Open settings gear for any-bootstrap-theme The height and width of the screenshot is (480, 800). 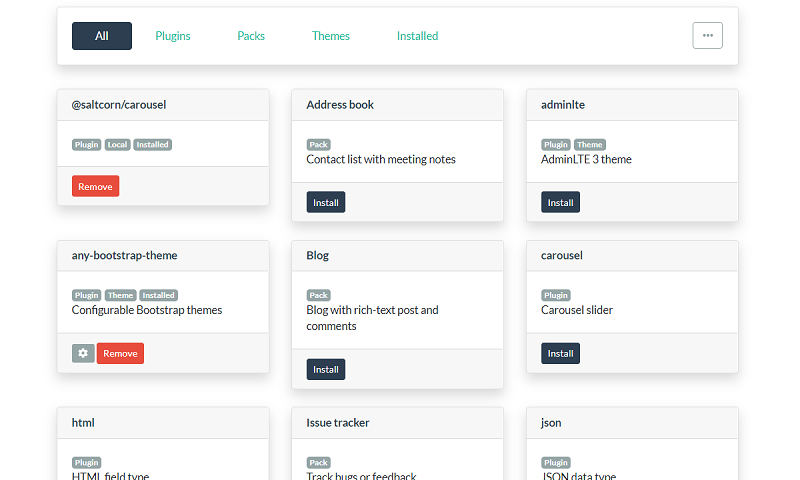(83, 353)
